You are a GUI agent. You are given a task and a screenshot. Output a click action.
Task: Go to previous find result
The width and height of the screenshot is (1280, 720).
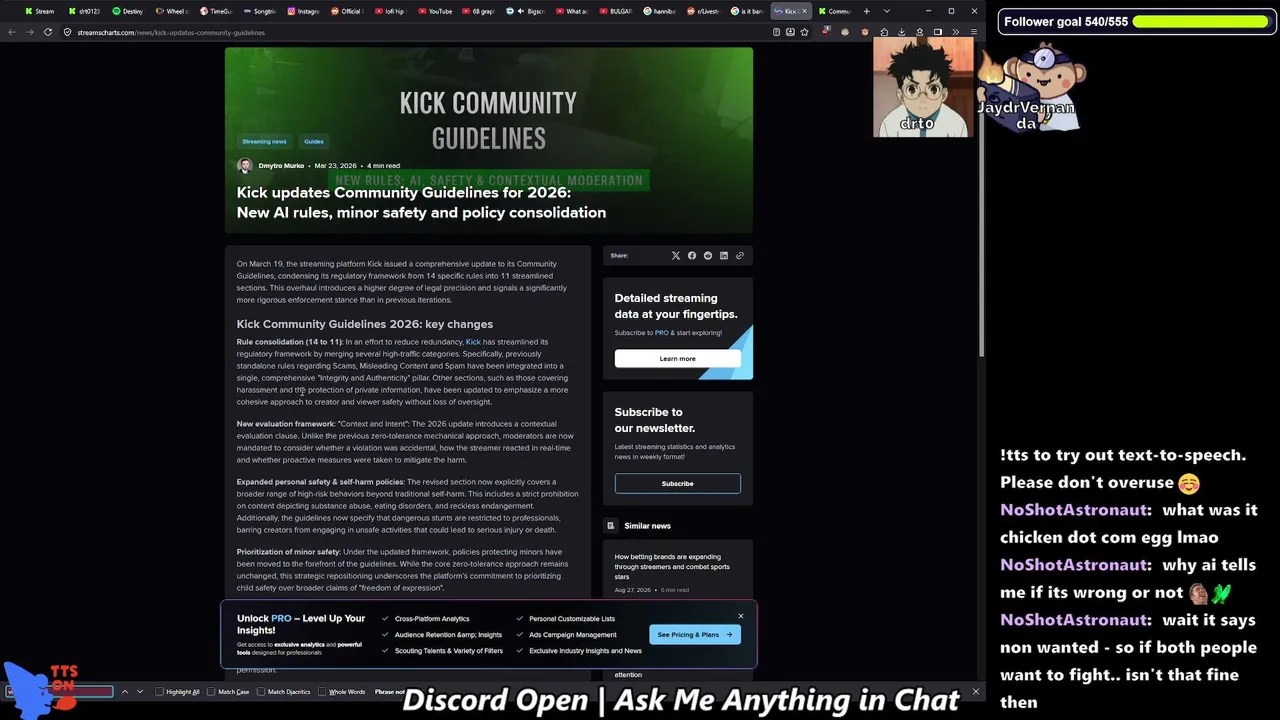[x=125, y=692]
